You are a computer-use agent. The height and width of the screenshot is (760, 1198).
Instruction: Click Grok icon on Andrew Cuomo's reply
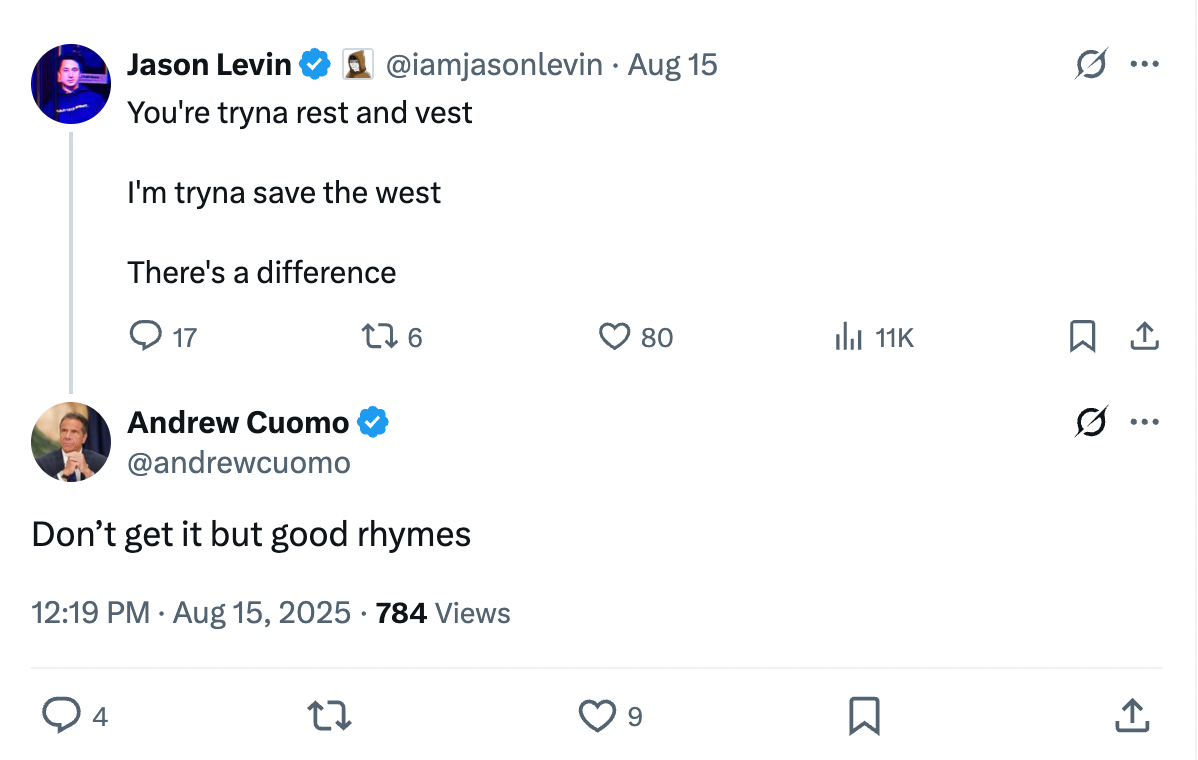[1090, 422]
